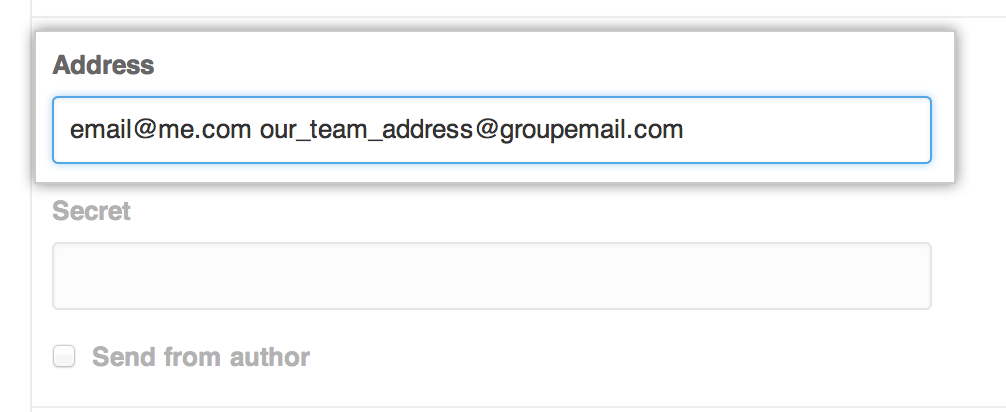Click the 'me.com' domain in Address field

tap(215, 130)
